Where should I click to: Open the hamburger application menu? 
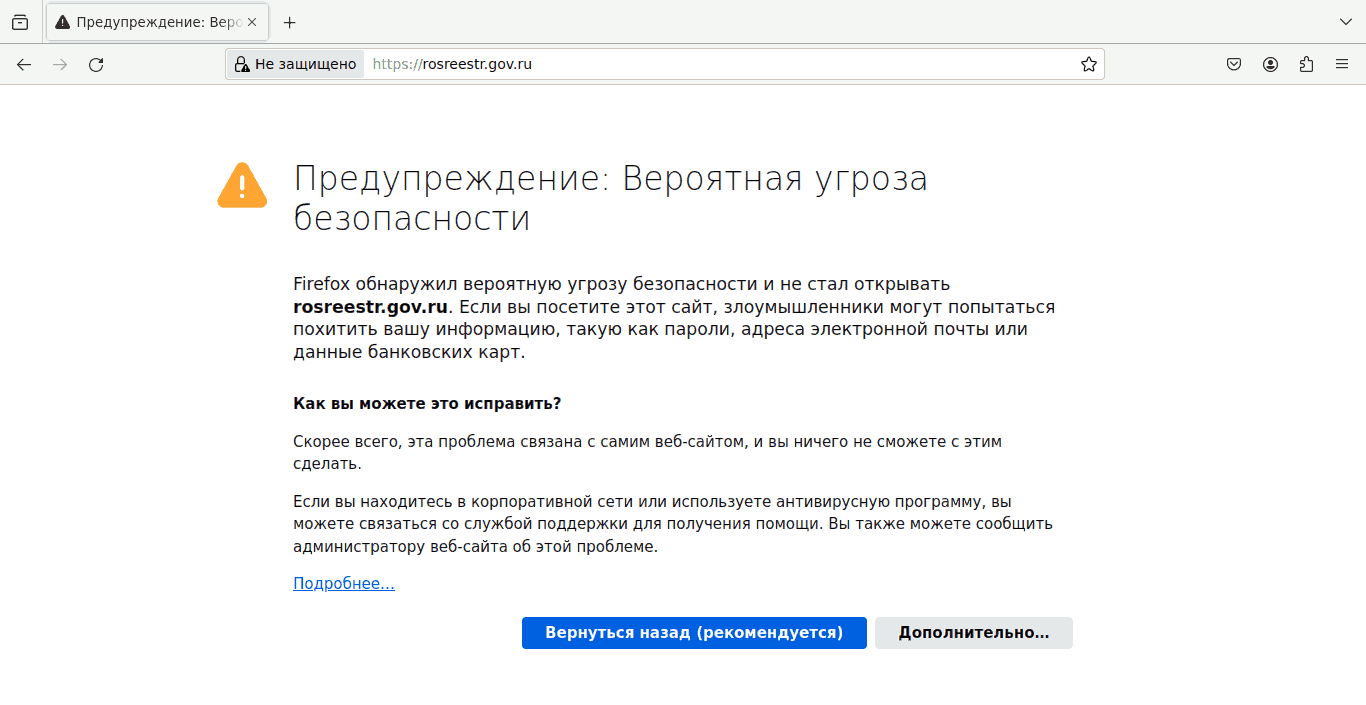1342,64
